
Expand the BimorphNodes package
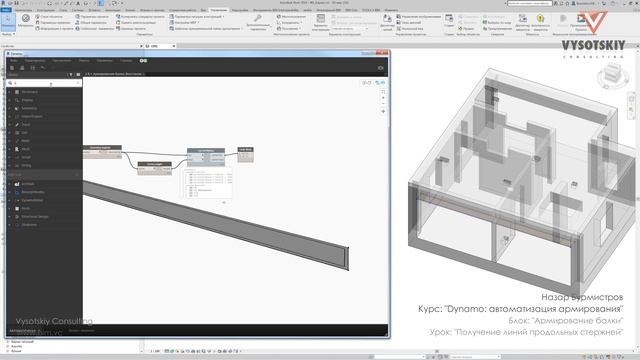tap(33, 192)
